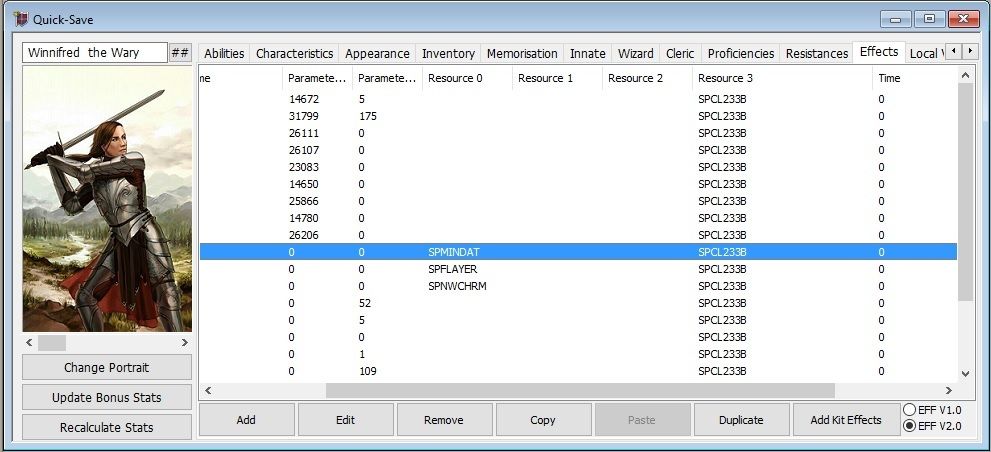Click the Change Portrait button
Screen dimensions: 991x452
[107, 368]
